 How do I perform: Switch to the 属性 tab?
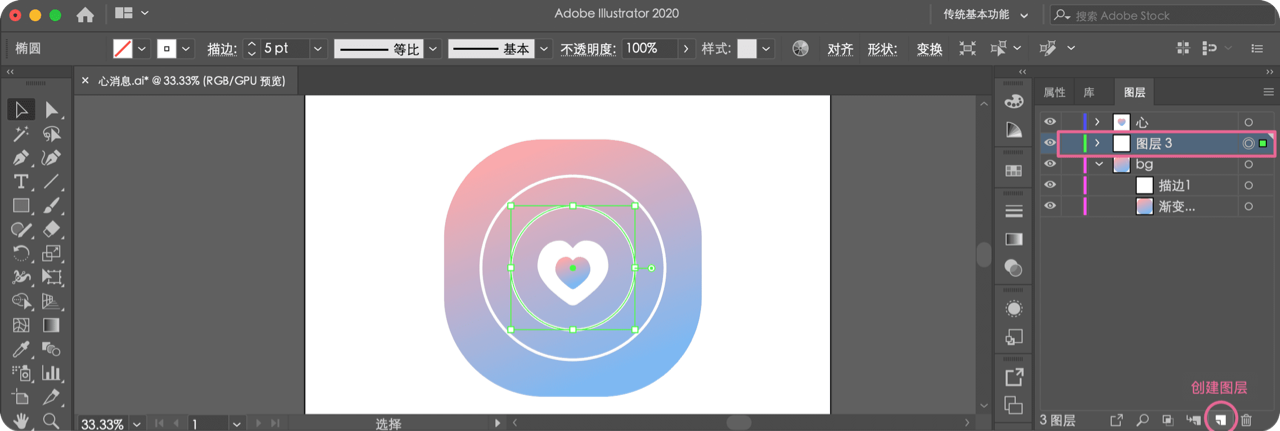tap(1055, 92)
